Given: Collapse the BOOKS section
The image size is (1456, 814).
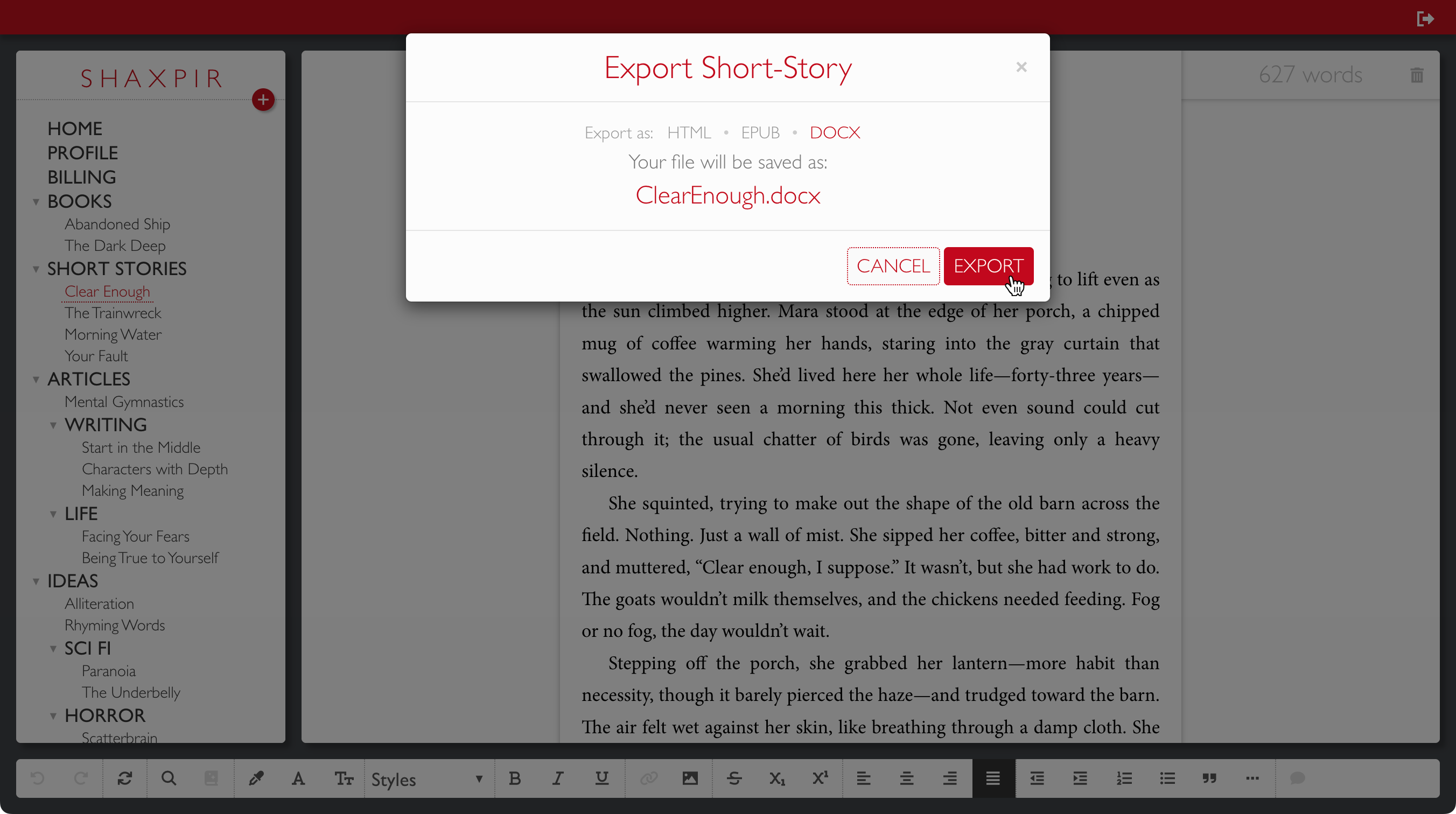Looking at the screenshot, I should point(36,202).
